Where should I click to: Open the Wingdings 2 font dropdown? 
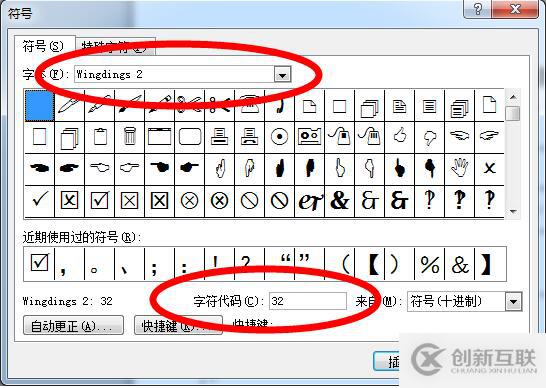[x=282, y=75]
